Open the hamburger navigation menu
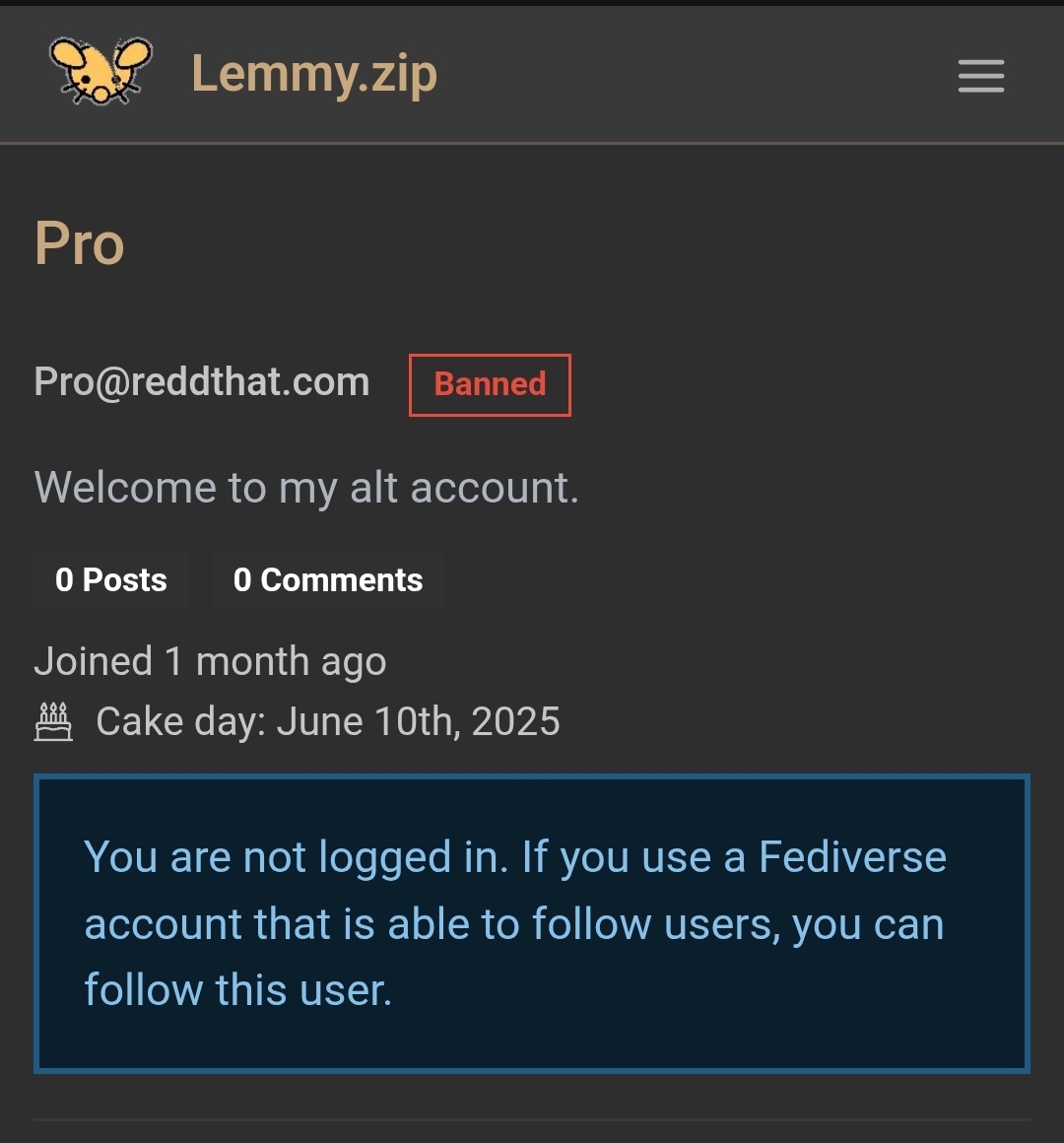 [x=981, y=76]
